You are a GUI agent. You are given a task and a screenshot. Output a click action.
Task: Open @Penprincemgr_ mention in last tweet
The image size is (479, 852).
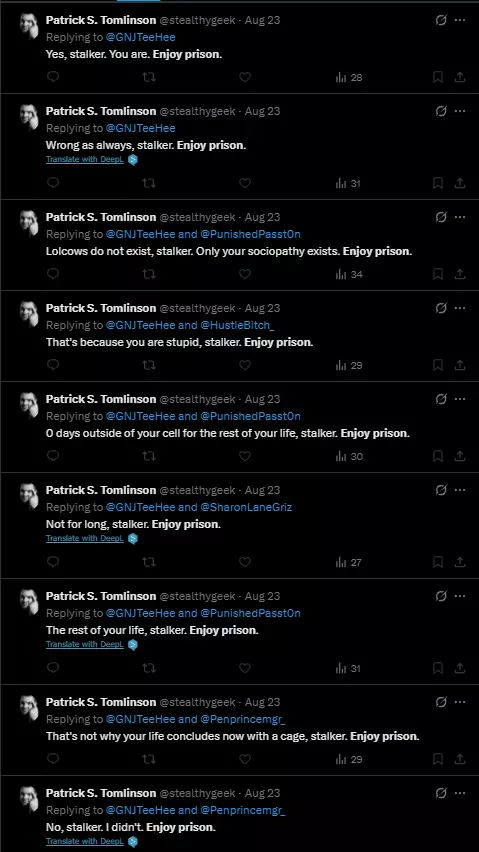coord(243,810)
